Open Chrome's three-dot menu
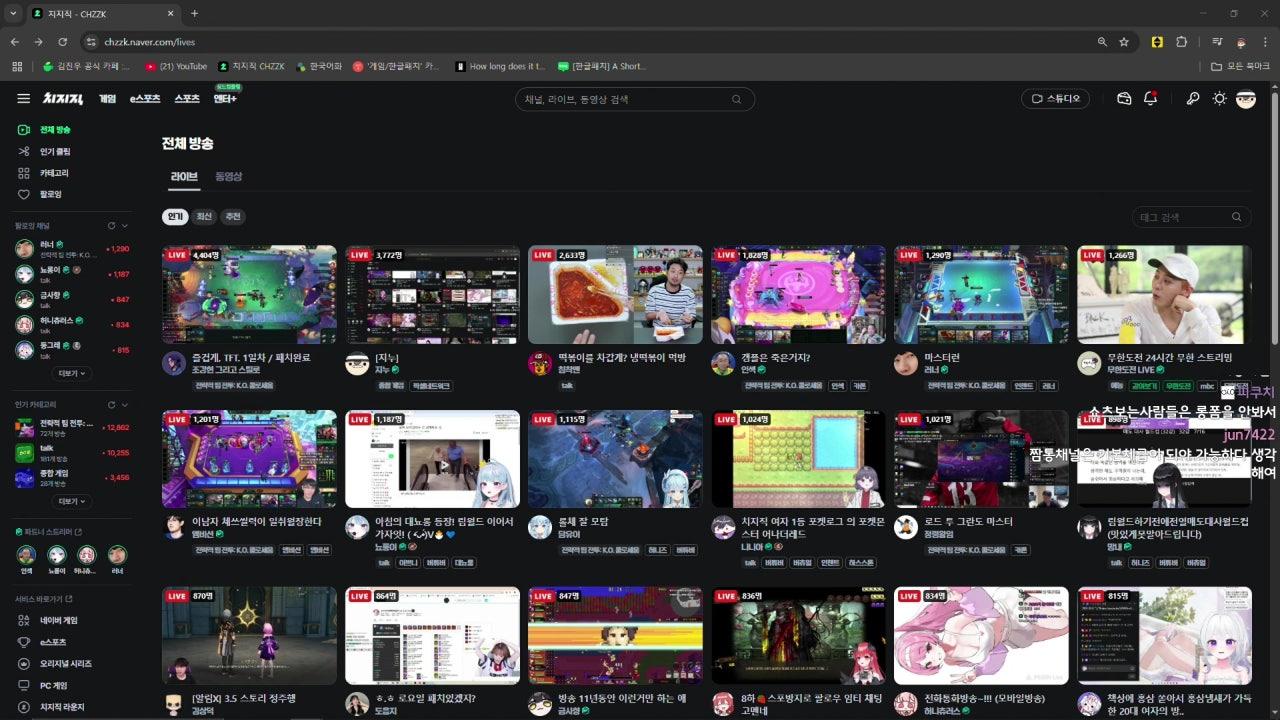The width and height of the screenshot is (1280, 720). [1264, 42]
